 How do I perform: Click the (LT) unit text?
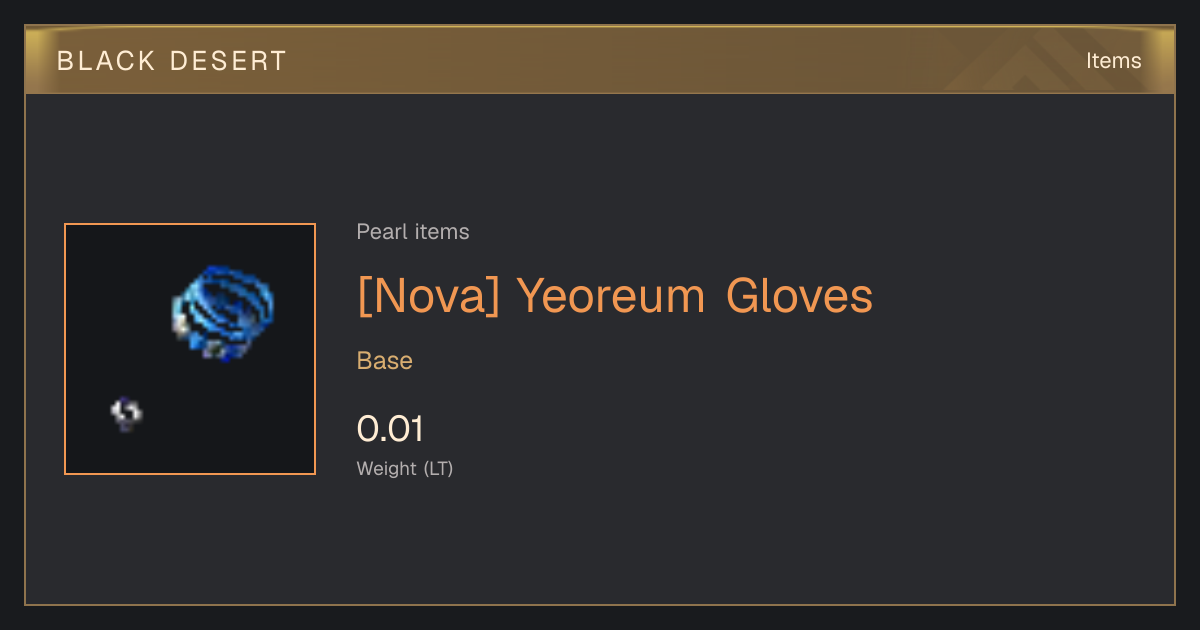click(x=438, y=468)
